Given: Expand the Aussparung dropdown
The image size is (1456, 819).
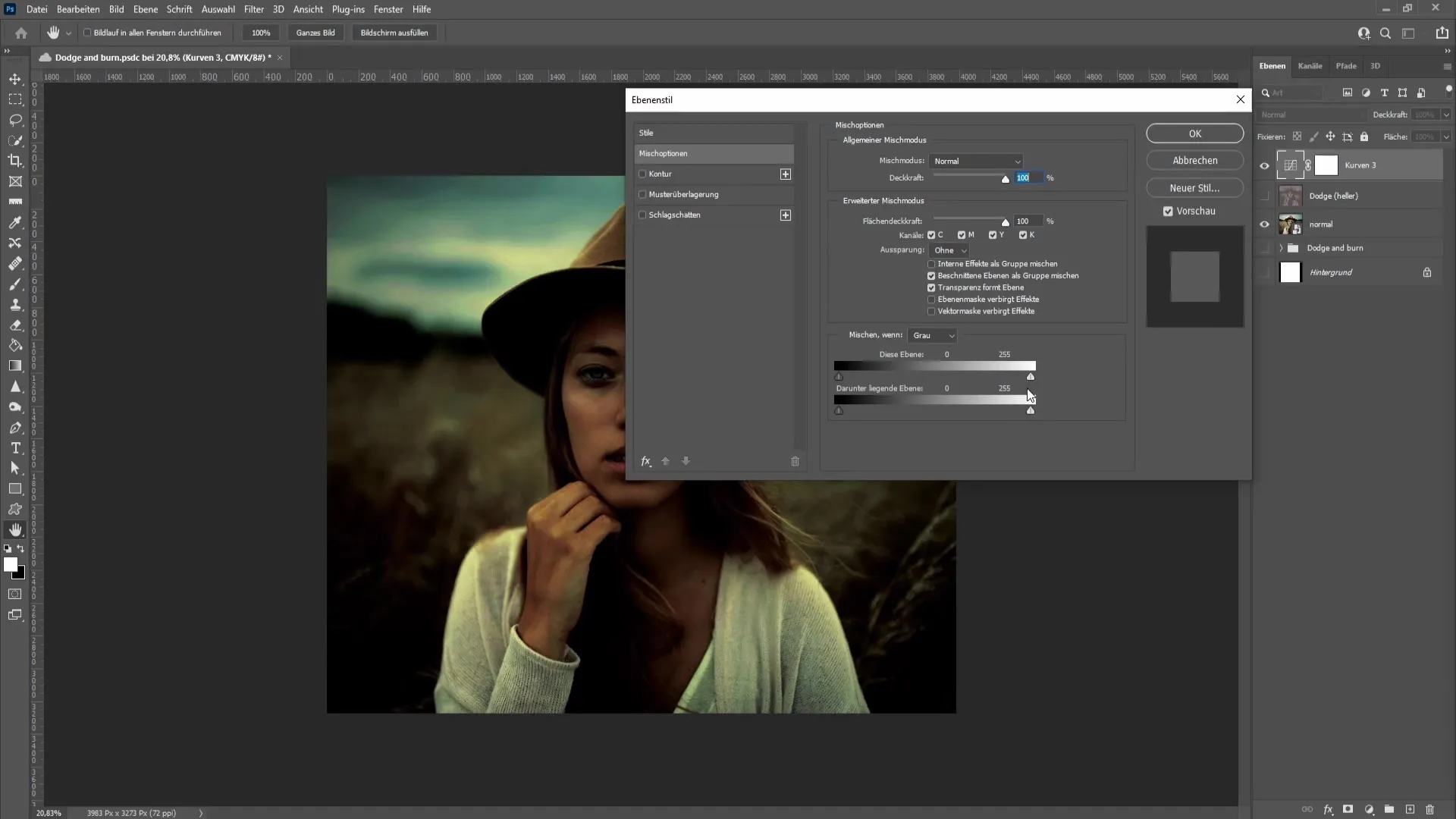Looking at the screenshot, I should (x=951, y=249).
